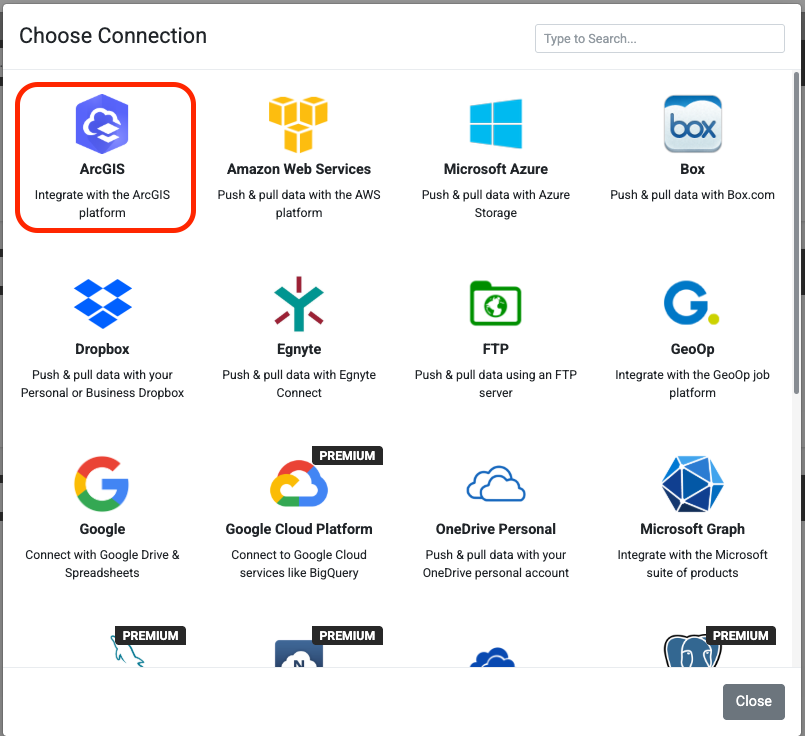
Task: Click the GeoOp title label
Action: [693, 349]
